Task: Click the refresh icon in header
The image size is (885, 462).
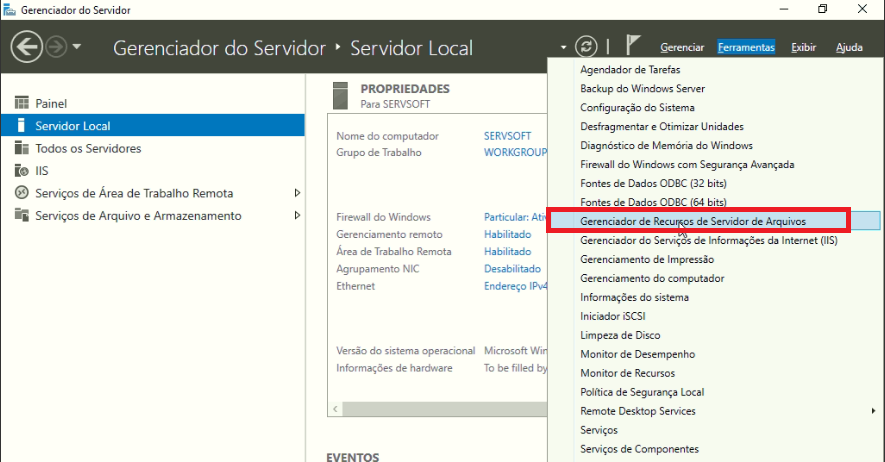Action: pos(586,47)
